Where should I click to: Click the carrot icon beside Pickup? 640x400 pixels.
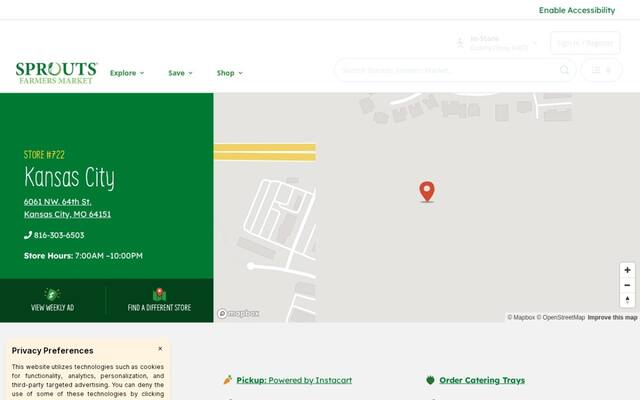[x=228, y=380]
